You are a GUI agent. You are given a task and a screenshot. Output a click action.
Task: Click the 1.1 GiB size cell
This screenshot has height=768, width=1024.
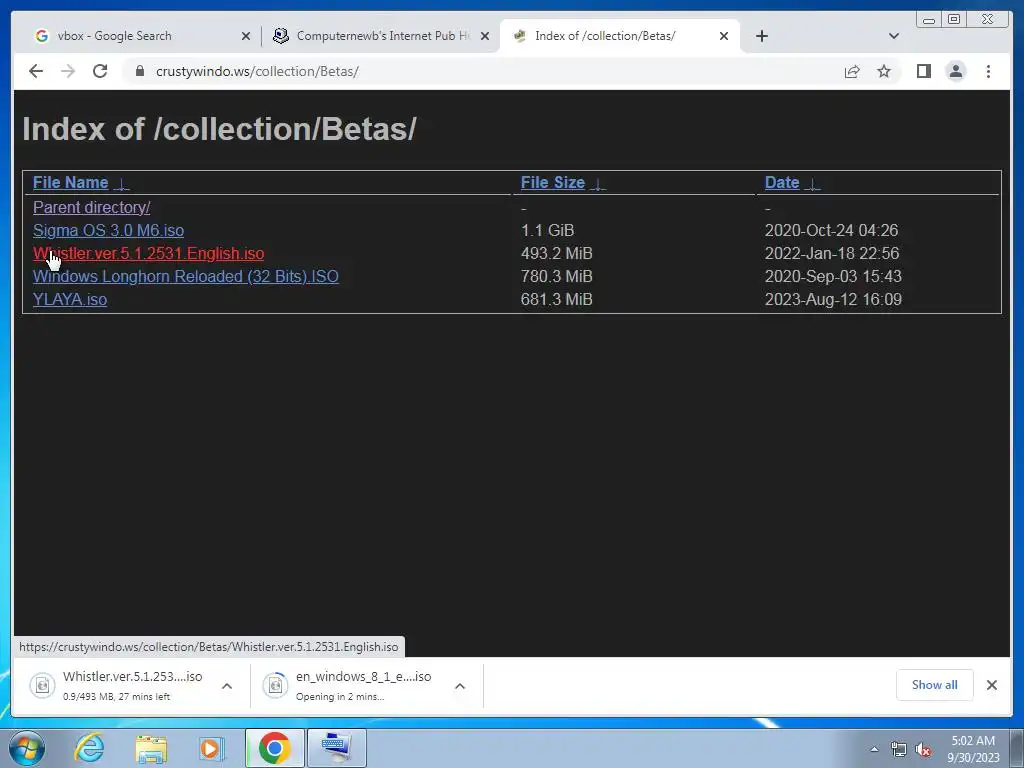click(x=547, y=230)
